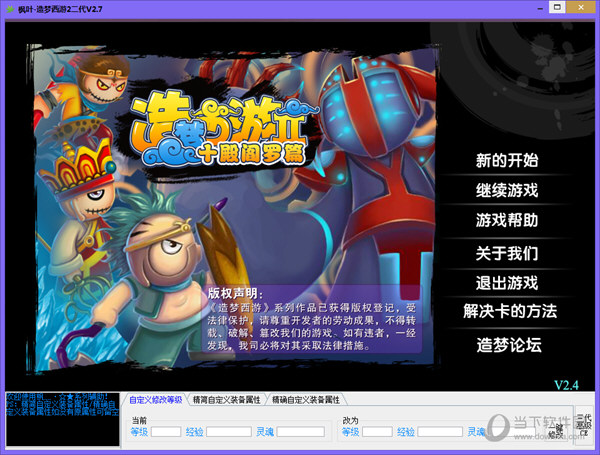Click the 当前 group label
Image resolution: width=600 pixels, height=455 pixels.
coord(139,420)
